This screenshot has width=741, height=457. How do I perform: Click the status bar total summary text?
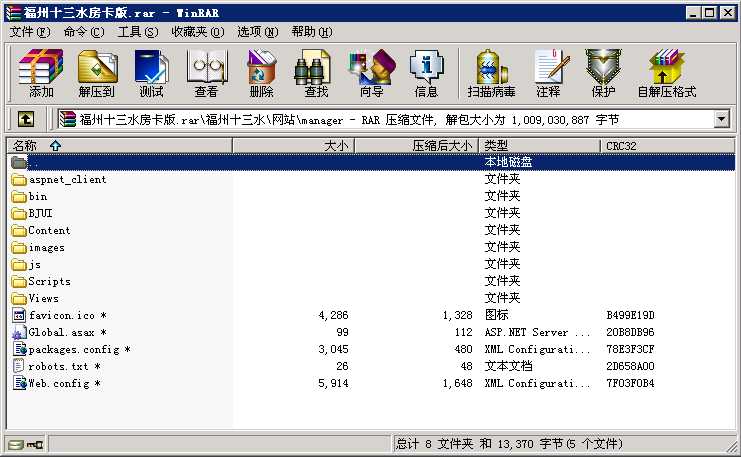pyautogui.click(x=509, y=444)
